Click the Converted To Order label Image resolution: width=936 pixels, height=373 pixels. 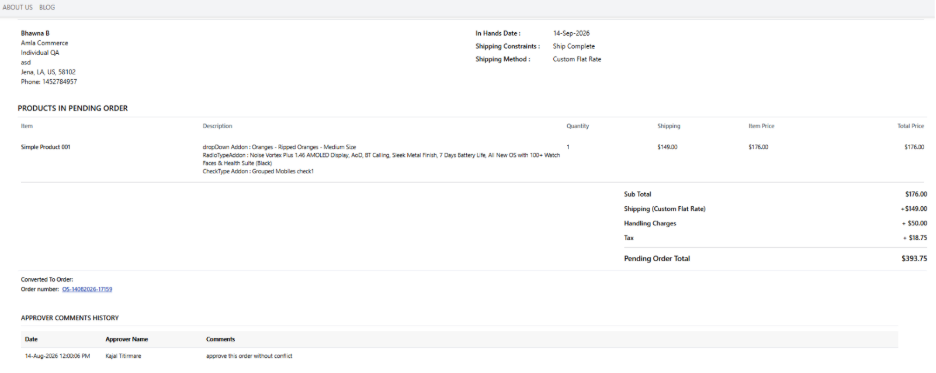pyautogui.click(x=47, y=279)
